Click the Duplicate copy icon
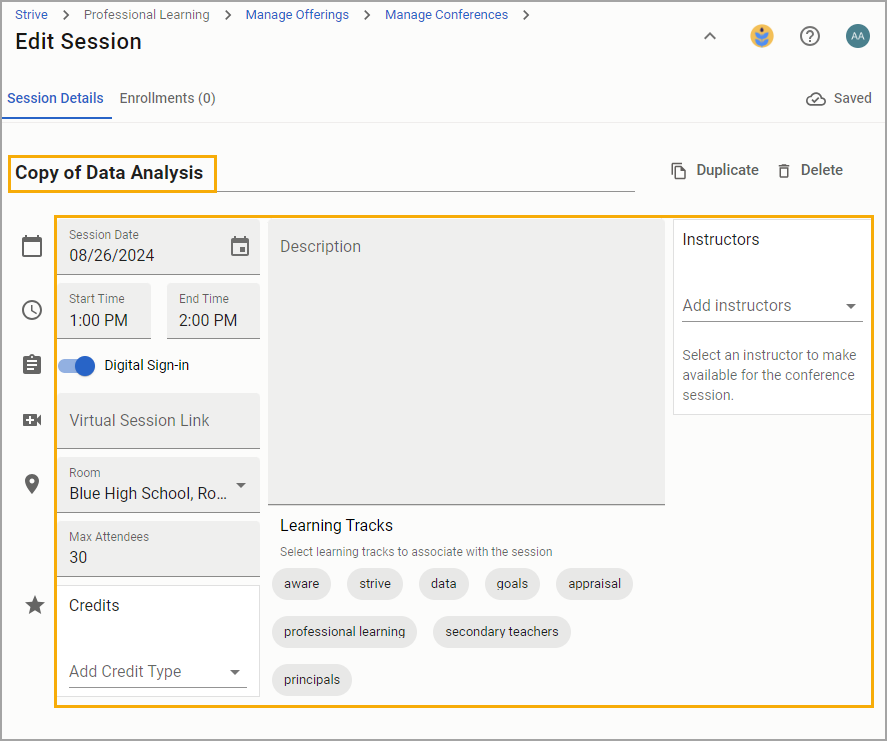This screenshot has height=741, width=887. tap(678, 170)
